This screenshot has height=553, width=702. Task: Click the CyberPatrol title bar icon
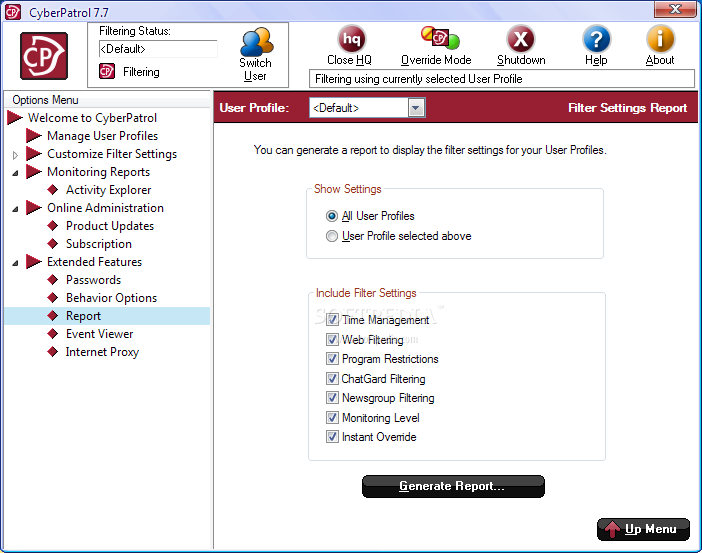coord(13,12)
